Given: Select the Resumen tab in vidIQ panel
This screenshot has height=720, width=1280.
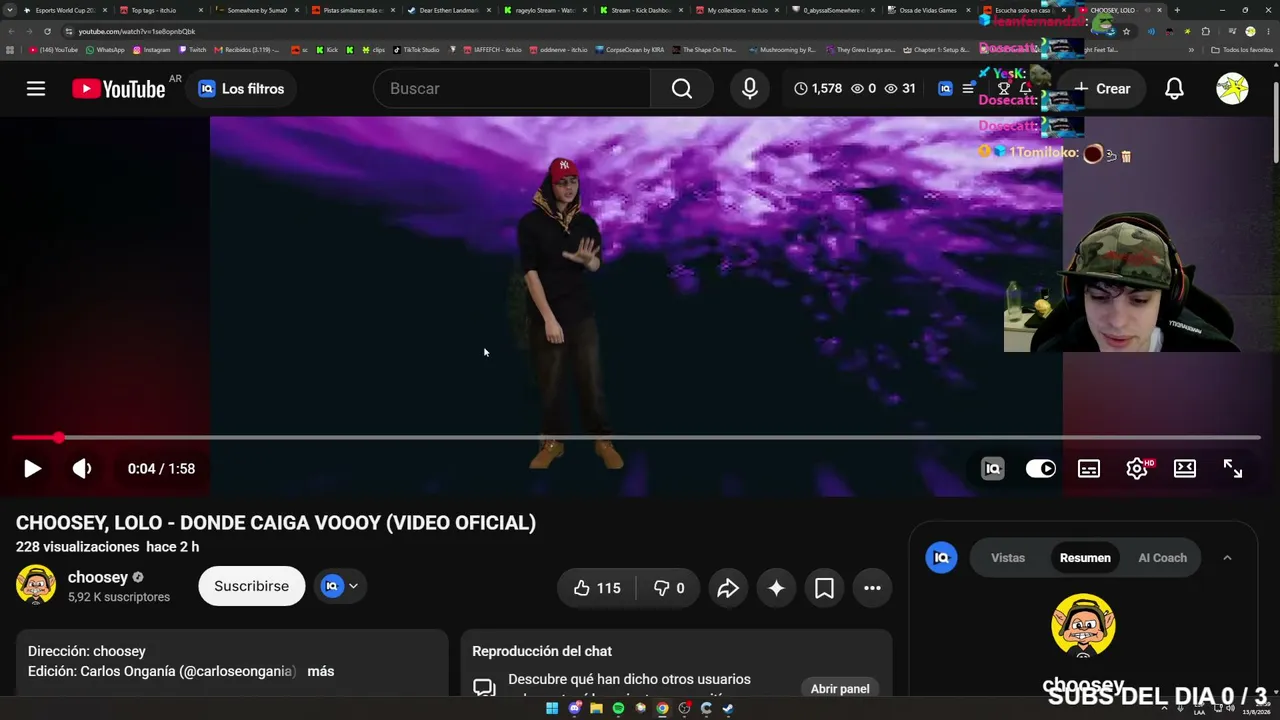Looking at the screenshot, I should [1085, 558].
